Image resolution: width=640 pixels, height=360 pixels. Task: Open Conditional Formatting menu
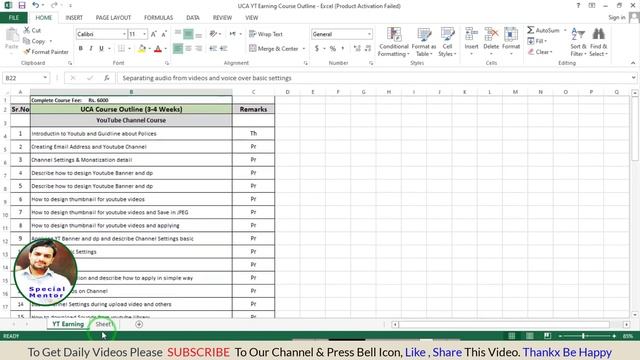click(x=393, y=42)
